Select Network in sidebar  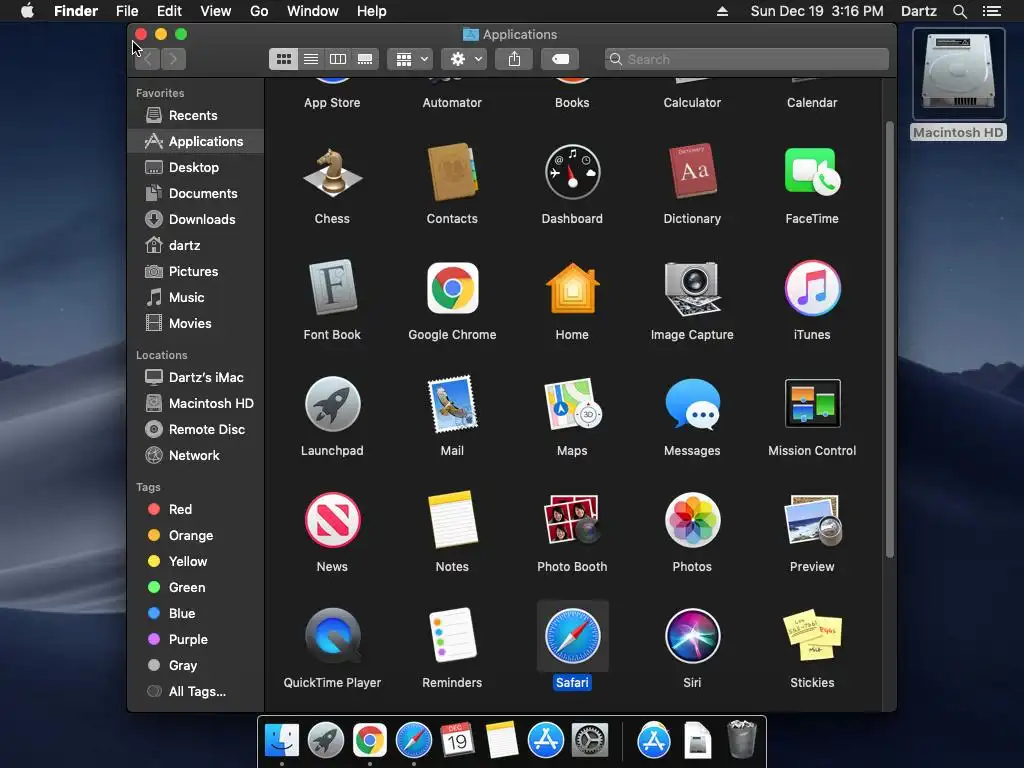pos(195,456)
